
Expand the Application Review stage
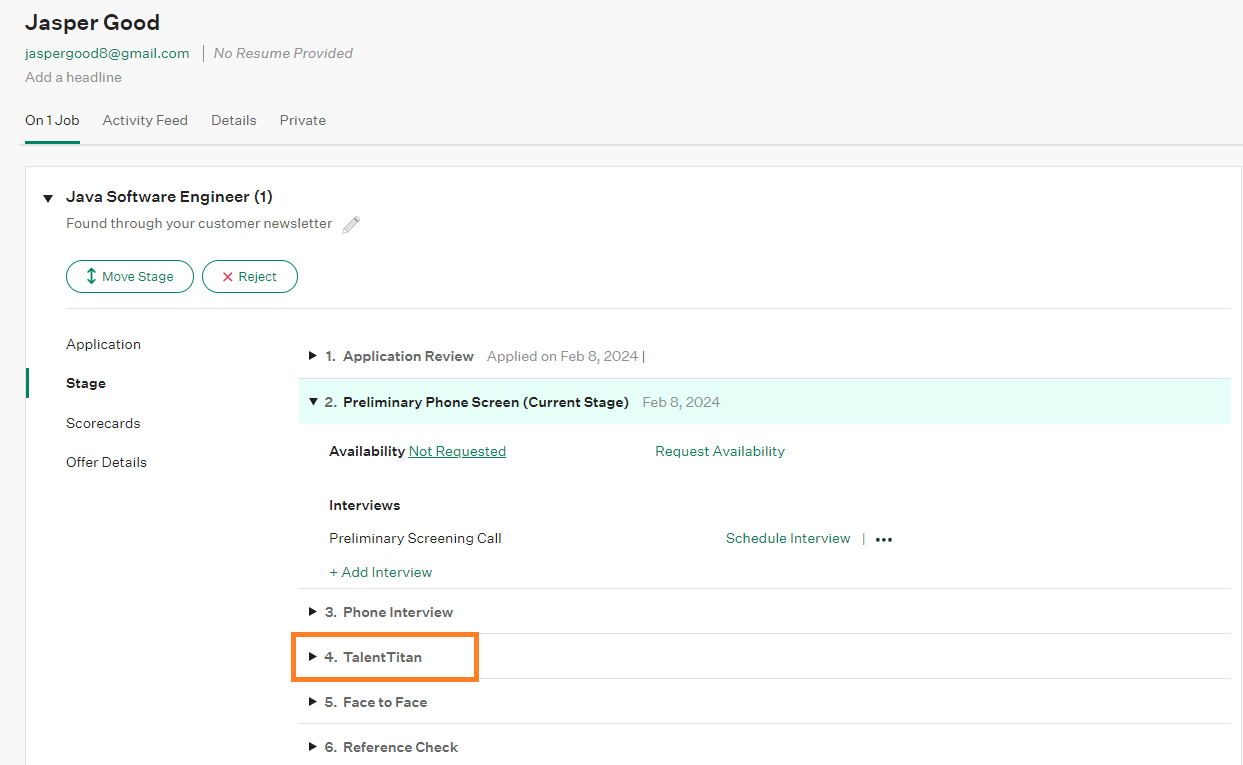point(313,356)
